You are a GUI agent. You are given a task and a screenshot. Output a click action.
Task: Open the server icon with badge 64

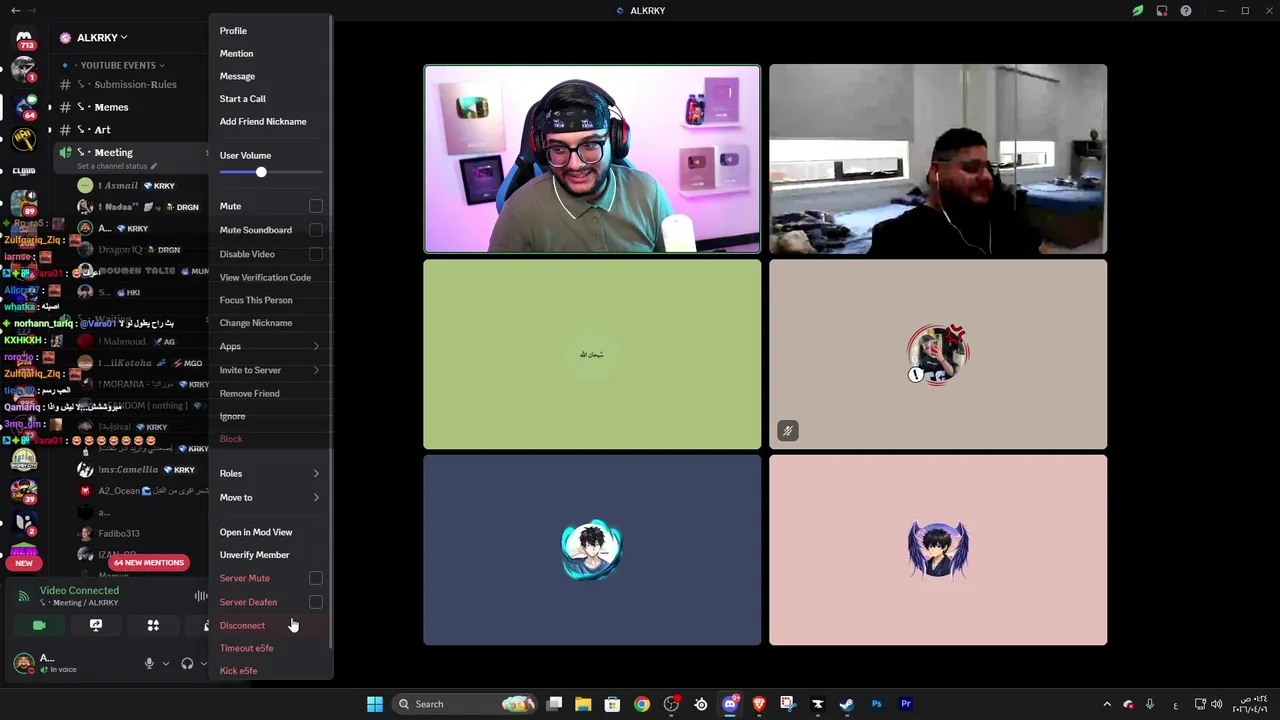pyautogui.click(x=24, y=106)
